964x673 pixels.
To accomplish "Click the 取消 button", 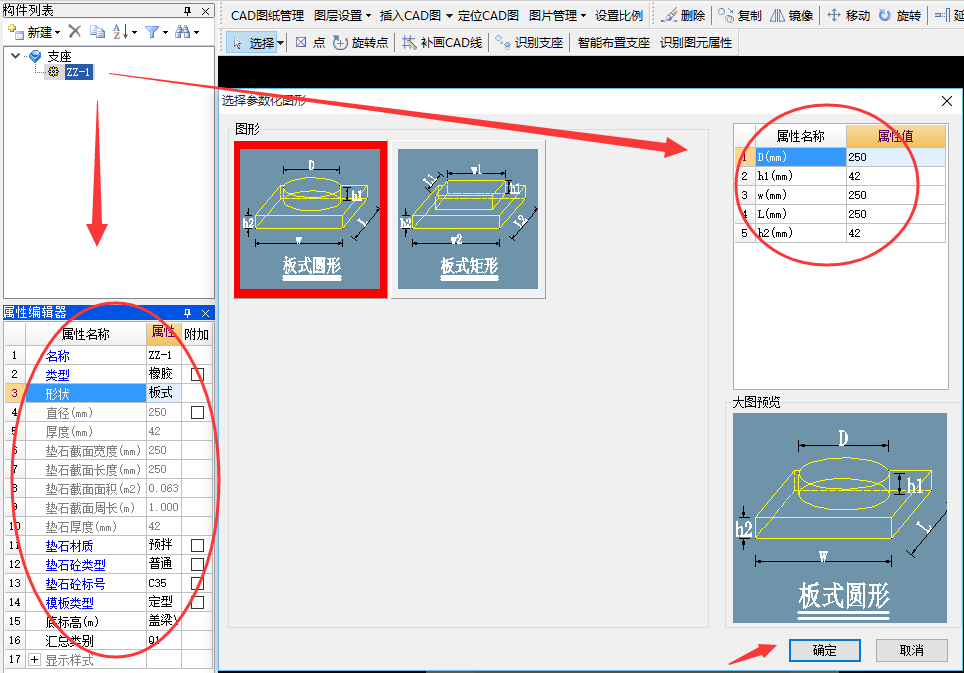I will pyautogui.click(x=911, y=650).
